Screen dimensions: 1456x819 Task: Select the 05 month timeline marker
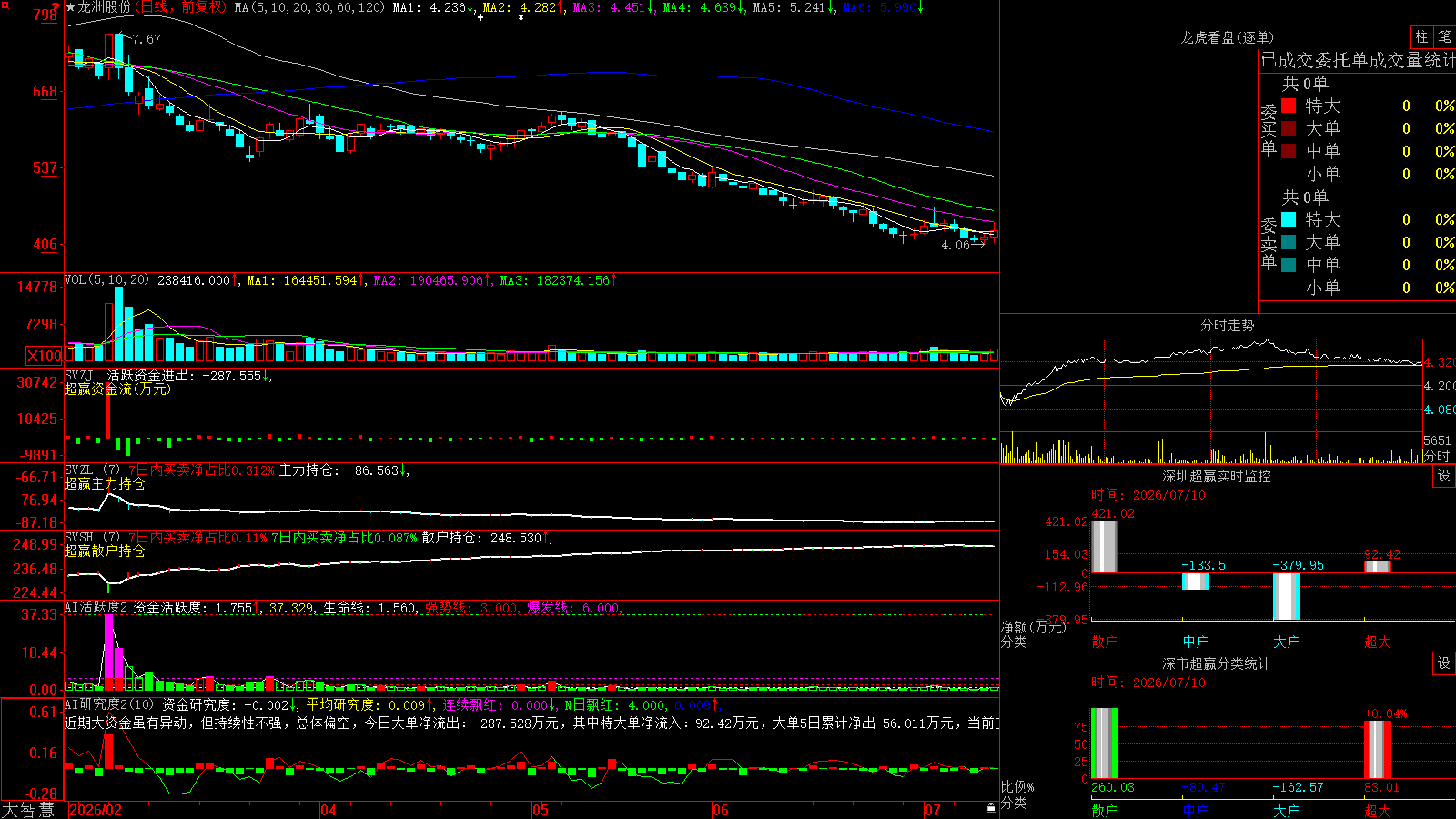(541, 810)
